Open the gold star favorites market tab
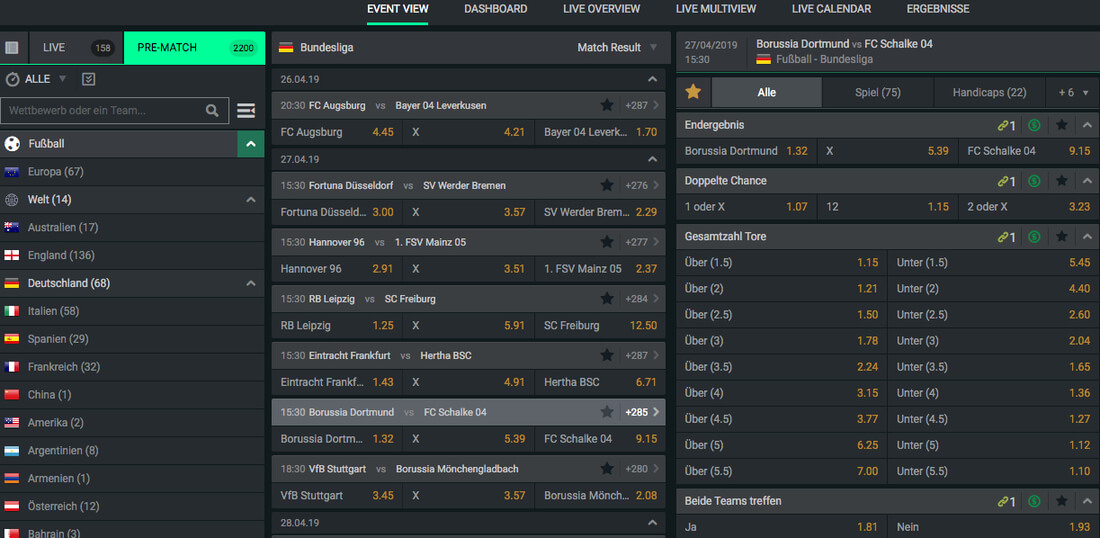 693,92
